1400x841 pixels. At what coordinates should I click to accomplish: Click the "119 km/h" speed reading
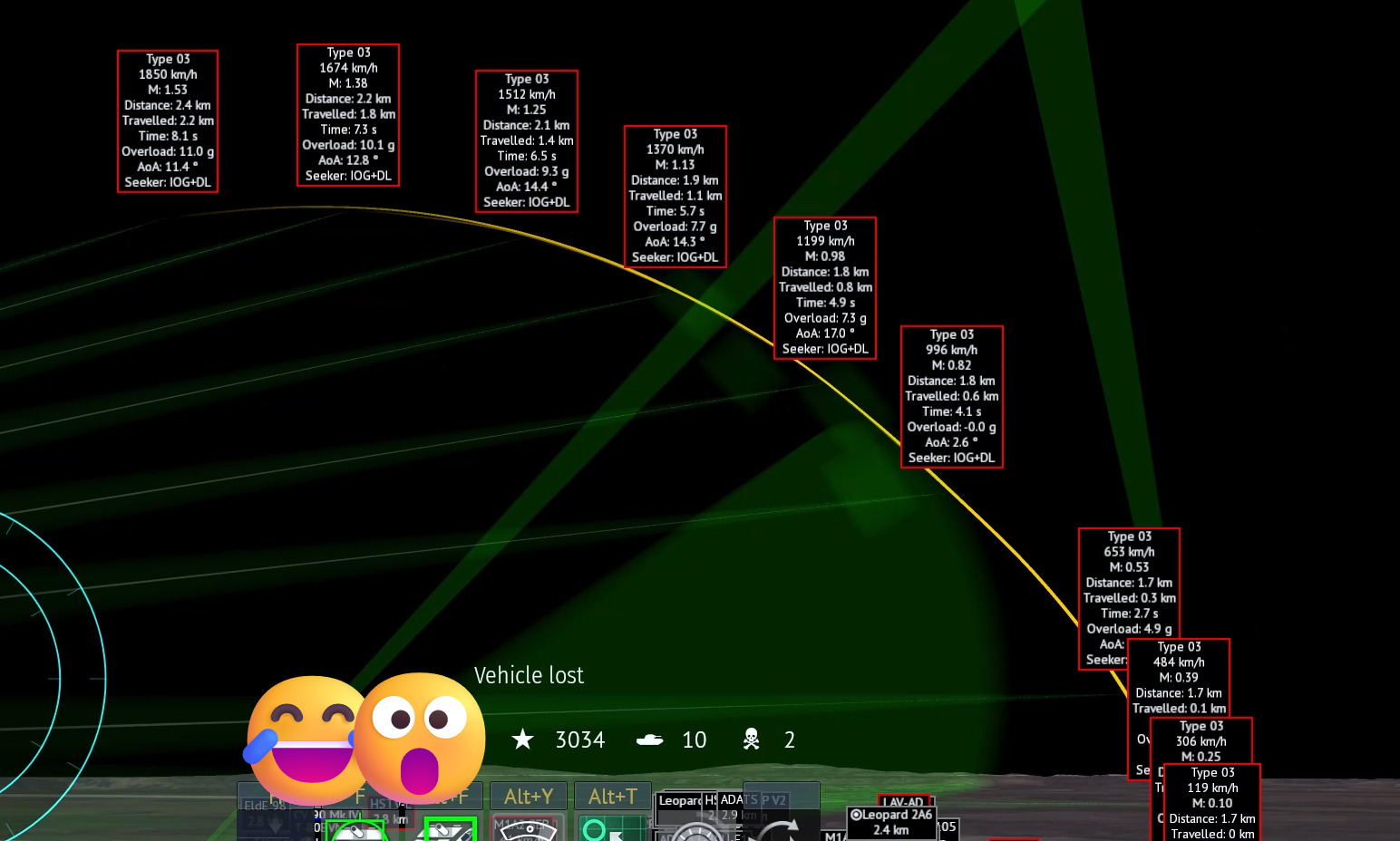tap(1212, 788)
